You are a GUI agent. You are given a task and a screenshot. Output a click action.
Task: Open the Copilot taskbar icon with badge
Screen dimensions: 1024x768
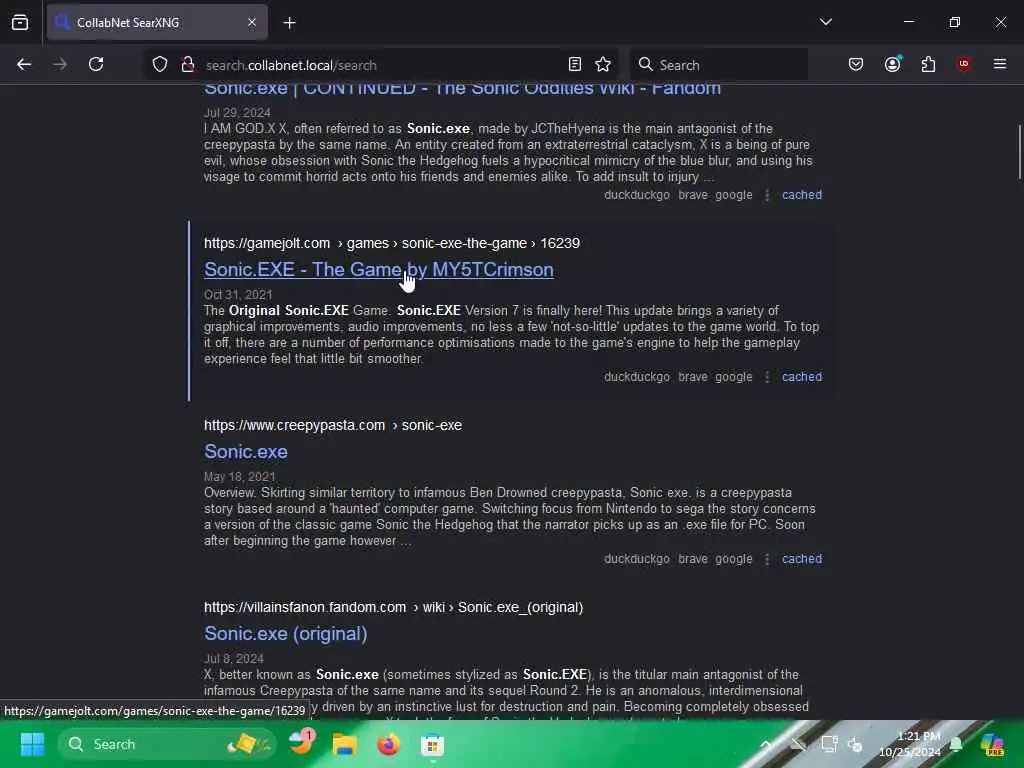pyautogui.click(x=302, y=743)
